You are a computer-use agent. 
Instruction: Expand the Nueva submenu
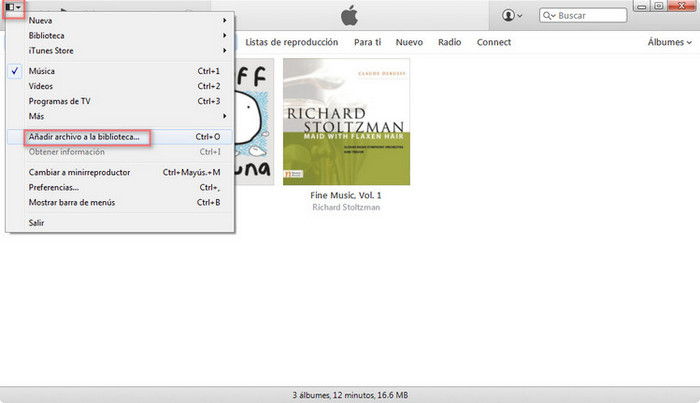(x=120, y=21)
